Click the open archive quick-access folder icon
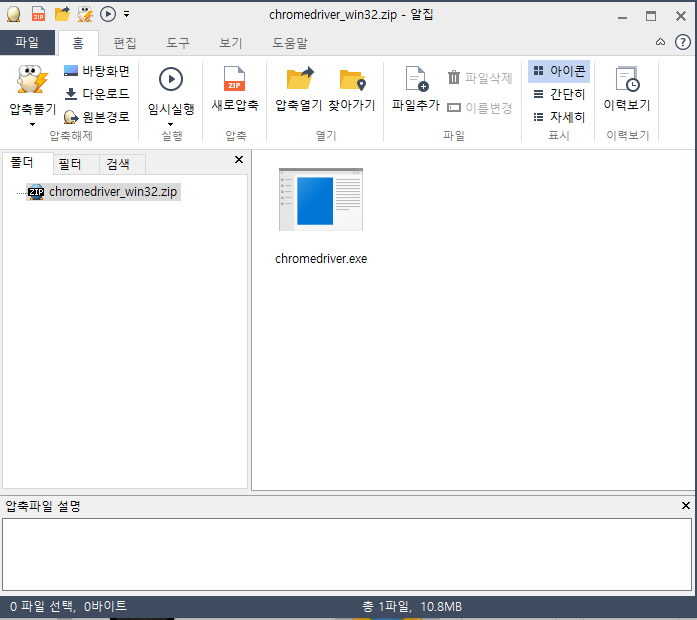The width and height of the screenshot is (697, 620). tap(62, 14)
